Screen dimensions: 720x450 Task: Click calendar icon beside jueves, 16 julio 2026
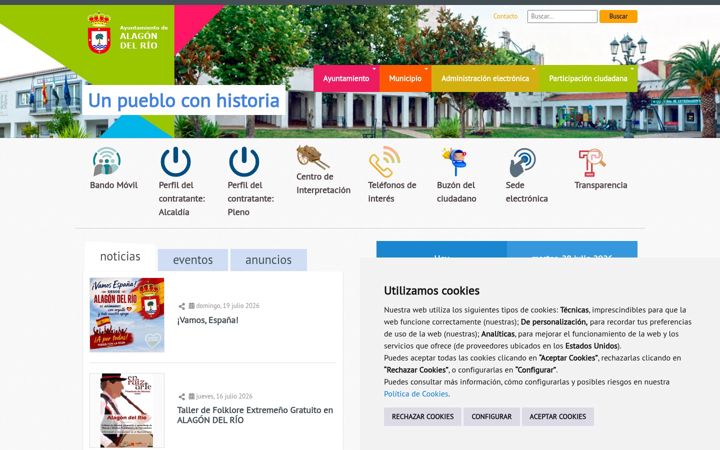click(x=191, y=396)
